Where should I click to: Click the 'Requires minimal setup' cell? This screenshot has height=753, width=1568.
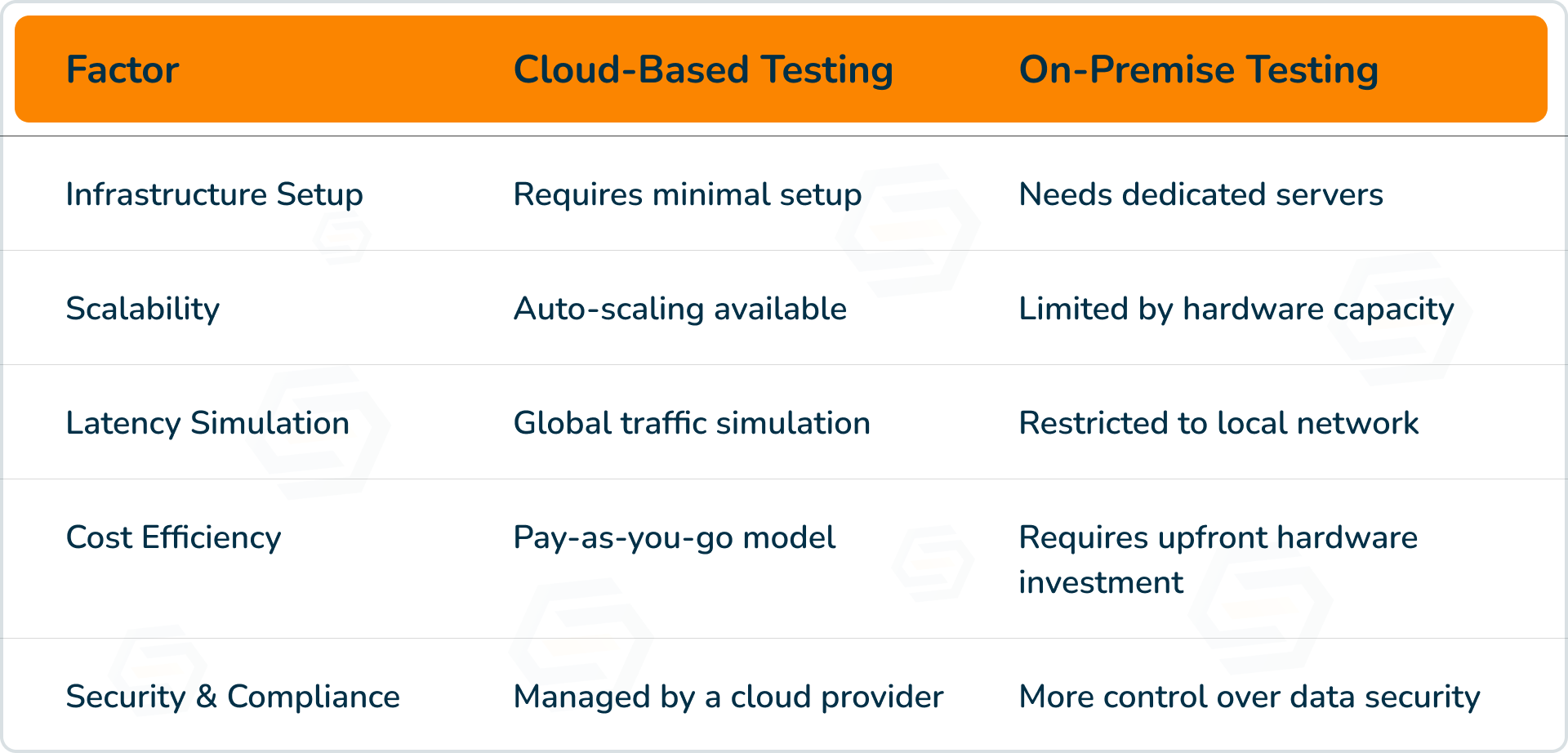688,195
